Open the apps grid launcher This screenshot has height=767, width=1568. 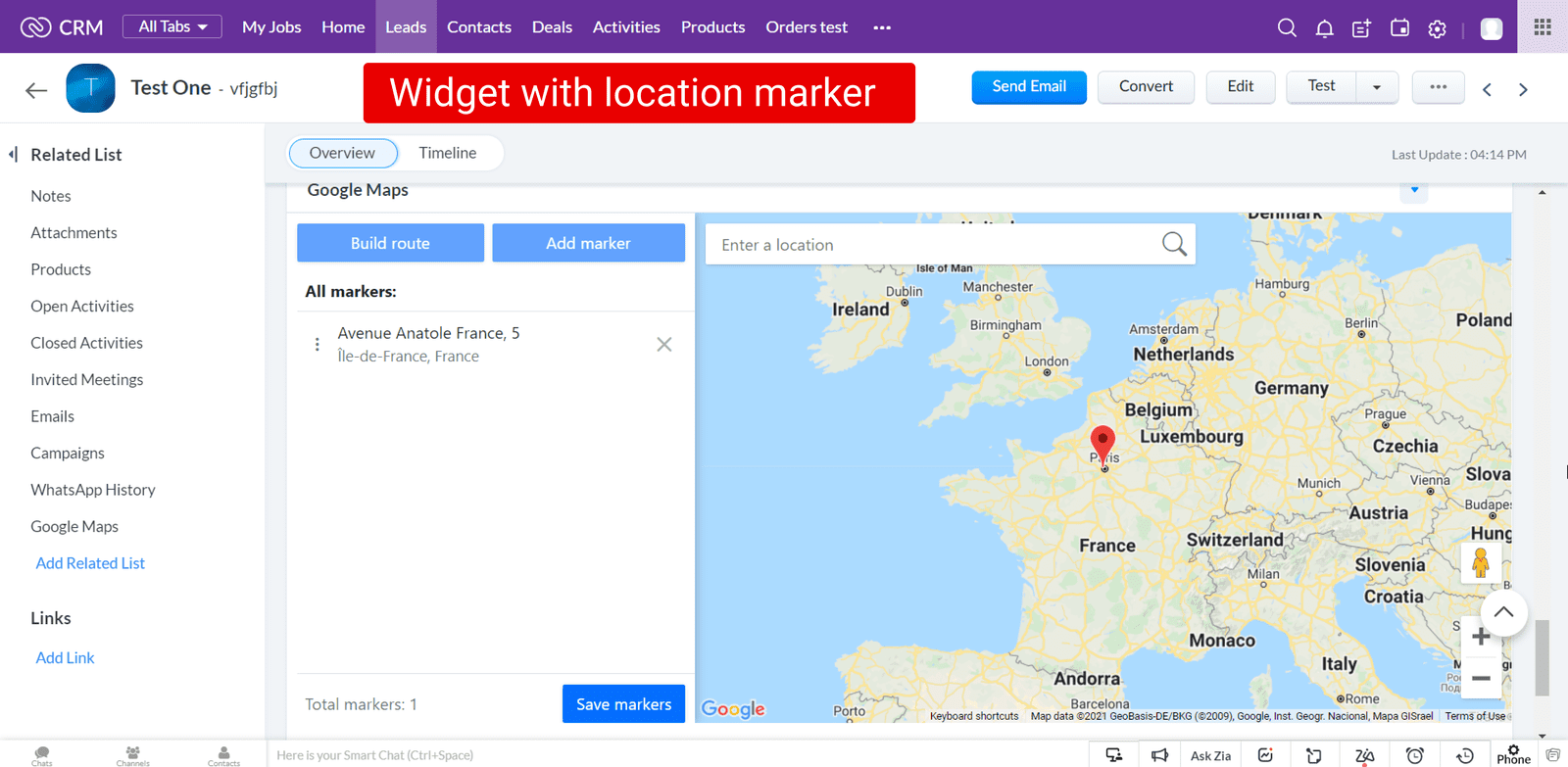[x=1543, y=26]
